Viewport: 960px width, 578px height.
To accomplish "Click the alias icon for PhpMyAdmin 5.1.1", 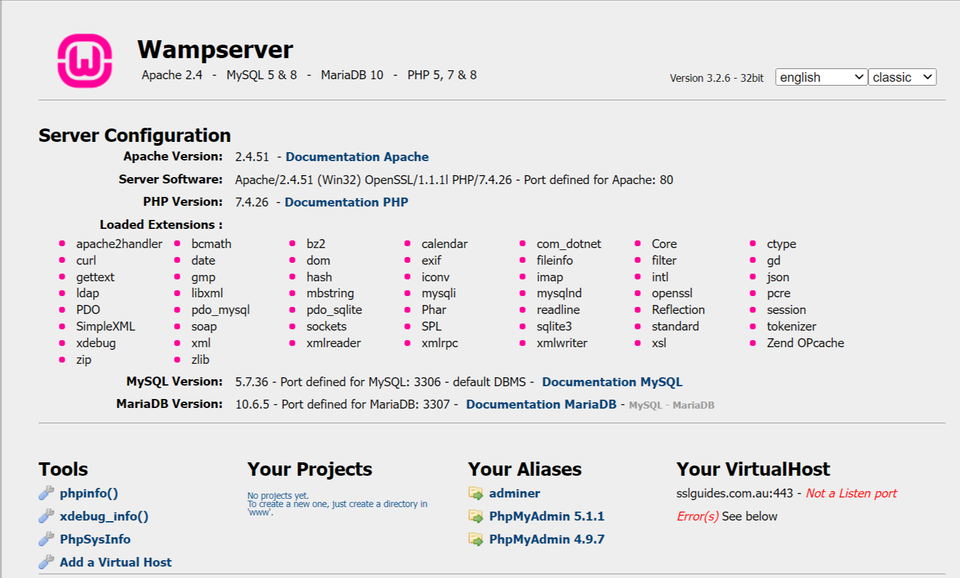I will (x=475, y=516).
